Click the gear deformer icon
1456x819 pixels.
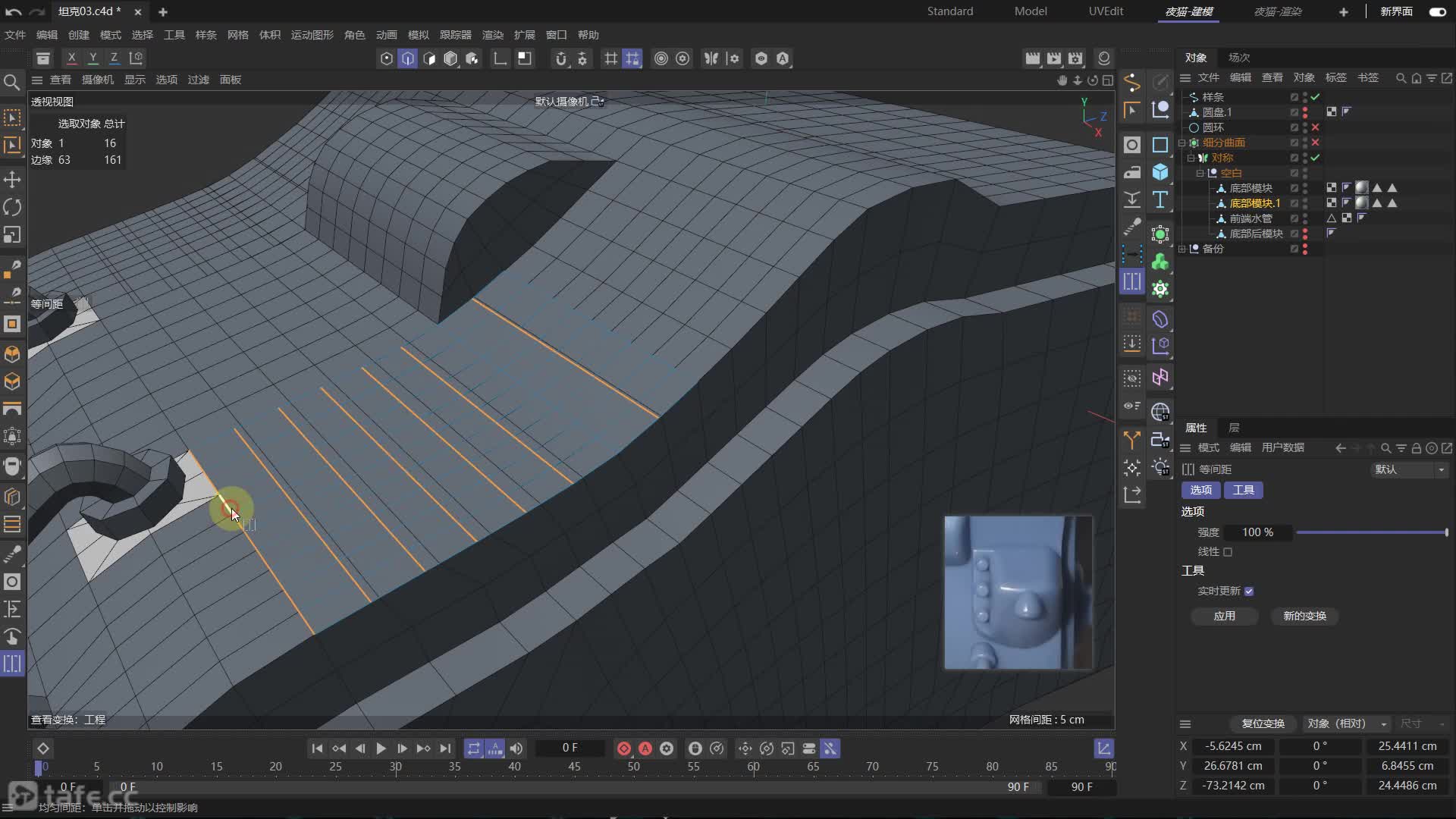[1160, 289]
